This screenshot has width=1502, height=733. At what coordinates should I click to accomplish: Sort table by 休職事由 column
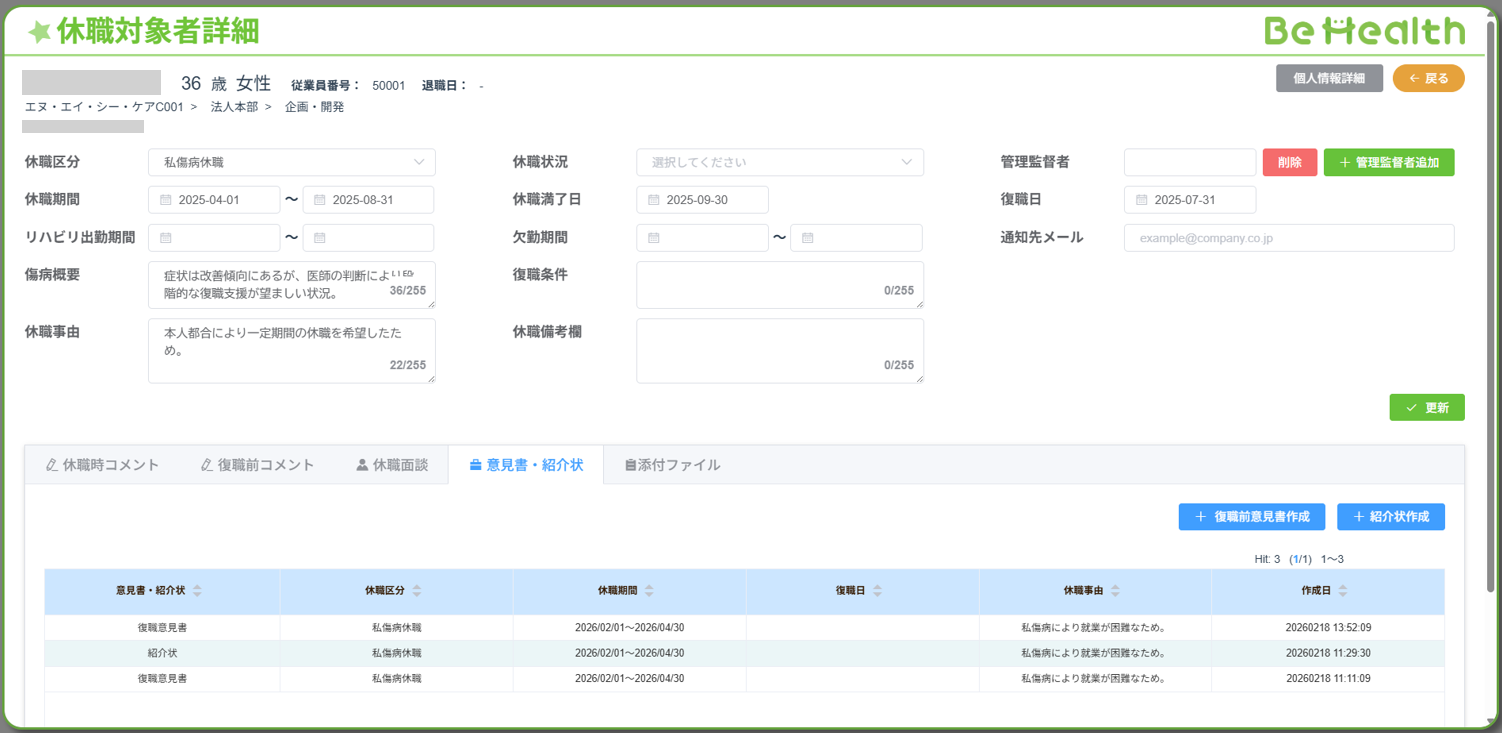pos(1115,591)
